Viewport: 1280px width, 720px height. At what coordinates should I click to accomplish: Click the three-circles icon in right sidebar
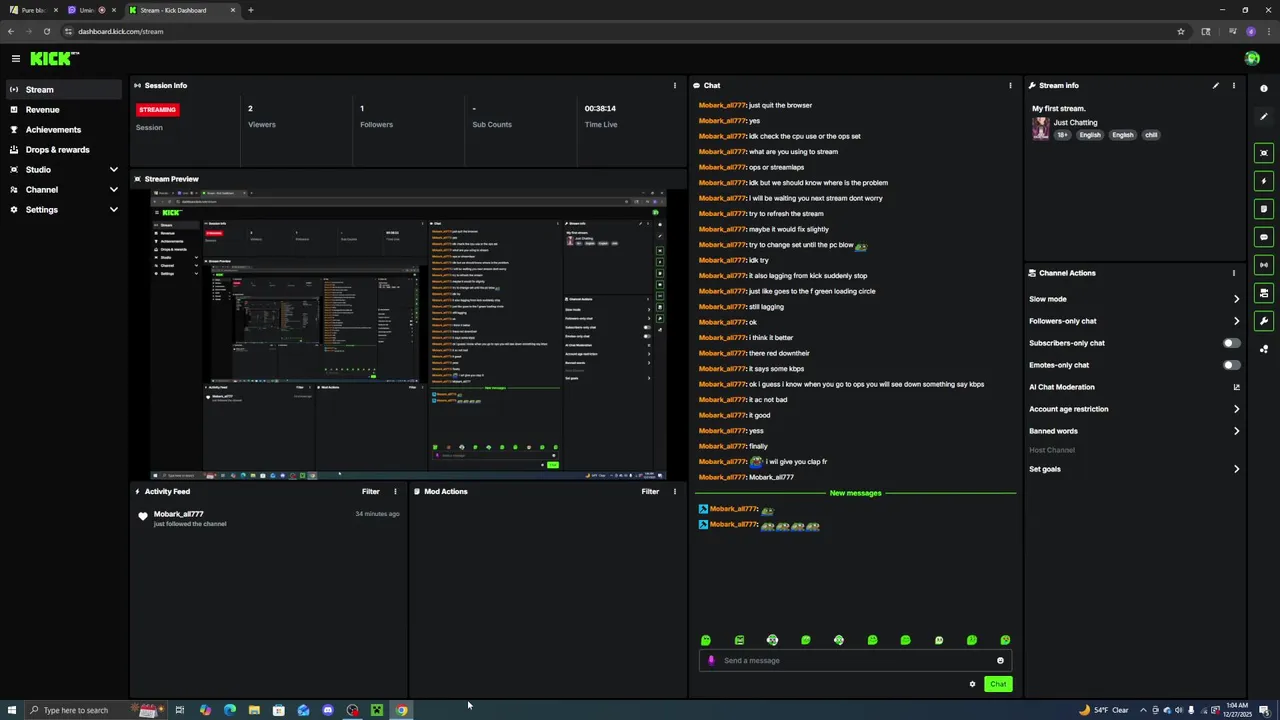[x=1264, y=349]
